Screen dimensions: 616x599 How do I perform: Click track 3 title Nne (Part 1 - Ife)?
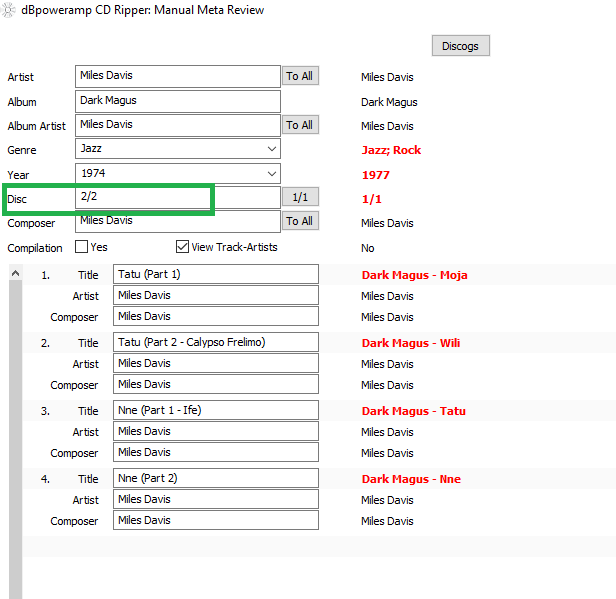(215, 410)
